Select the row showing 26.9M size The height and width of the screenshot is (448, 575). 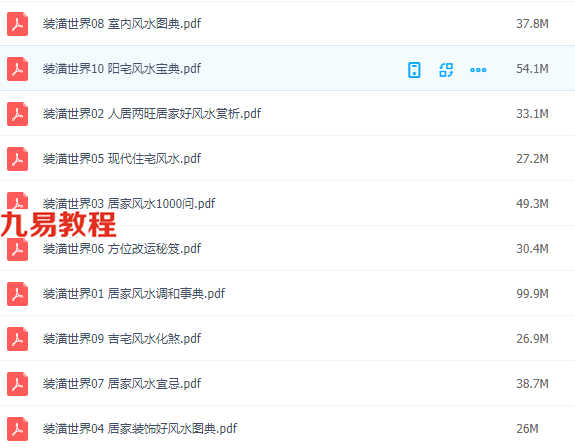click(288, 339)
